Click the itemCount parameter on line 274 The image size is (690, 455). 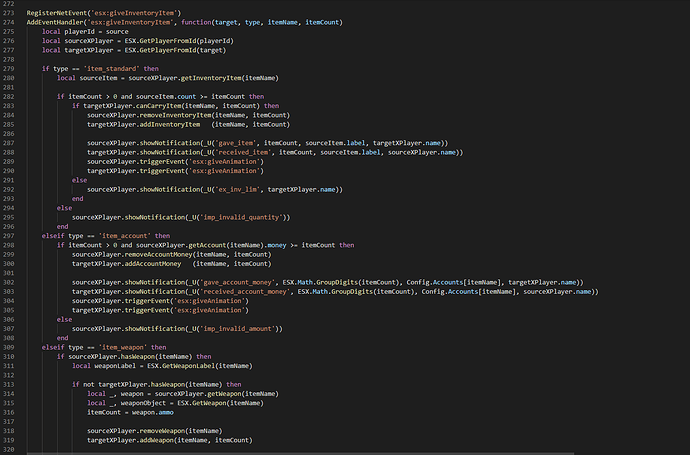[322, 22]
